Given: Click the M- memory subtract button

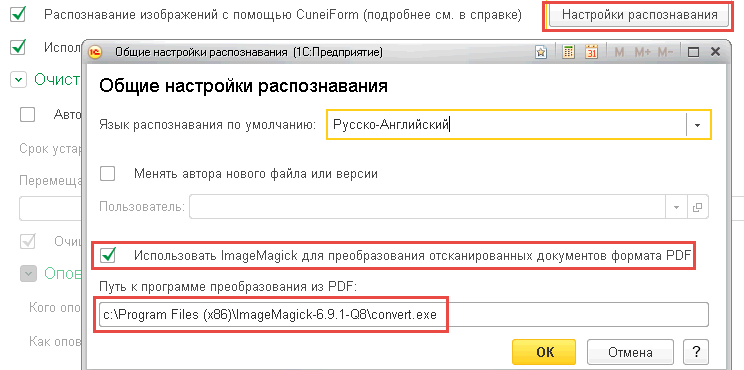Looking at the screenshot, I should pos(665,52).
